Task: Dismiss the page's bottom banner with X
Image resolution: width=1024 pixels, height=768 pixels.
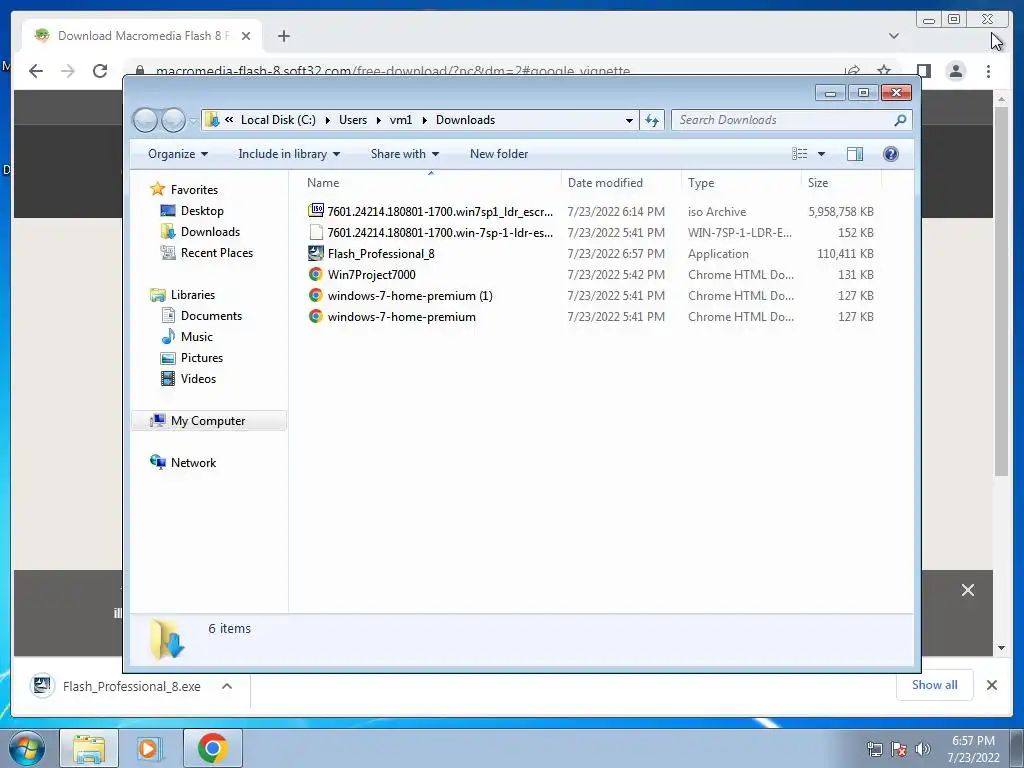Action: pos(968,590)
